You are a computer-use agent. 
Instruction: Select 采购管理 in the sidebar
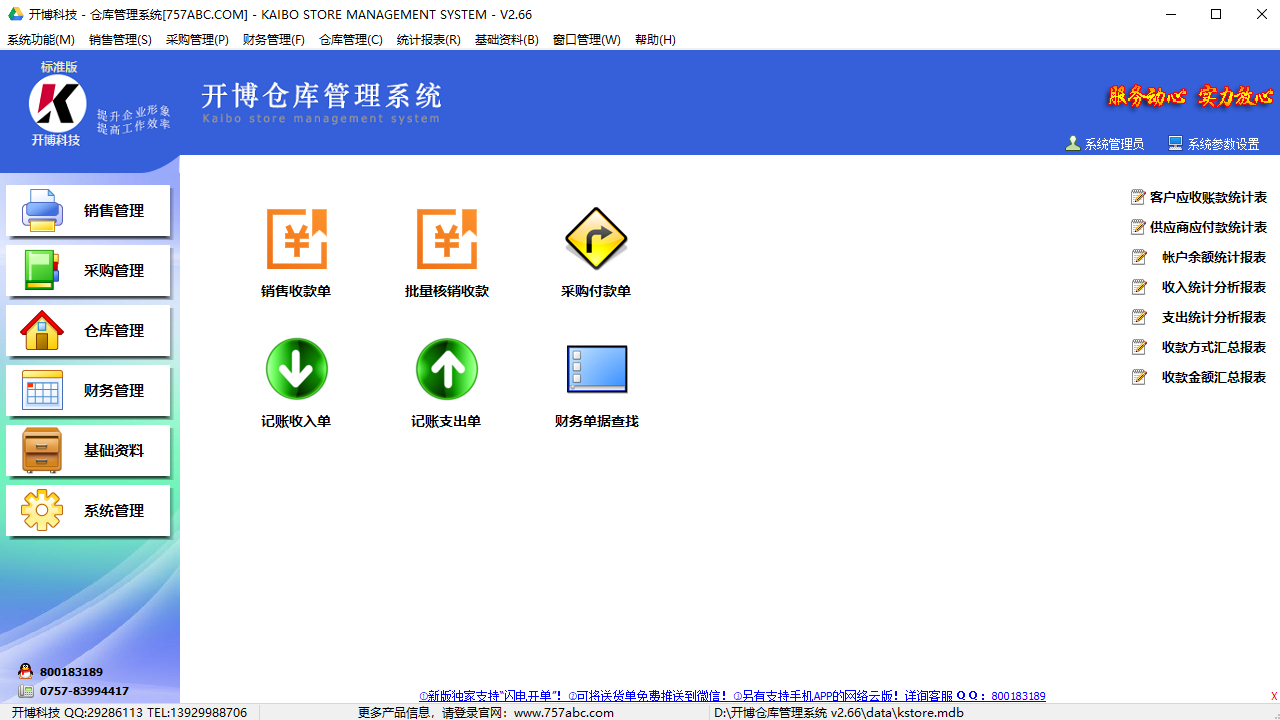88,270
